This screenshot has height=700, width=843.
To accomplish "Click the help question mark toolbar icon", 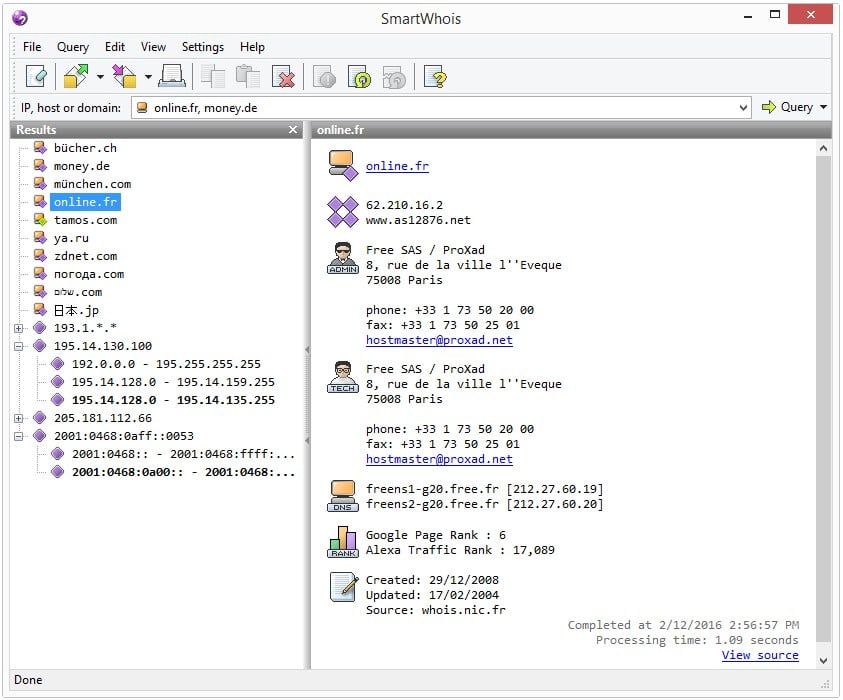I will (434, 76).
